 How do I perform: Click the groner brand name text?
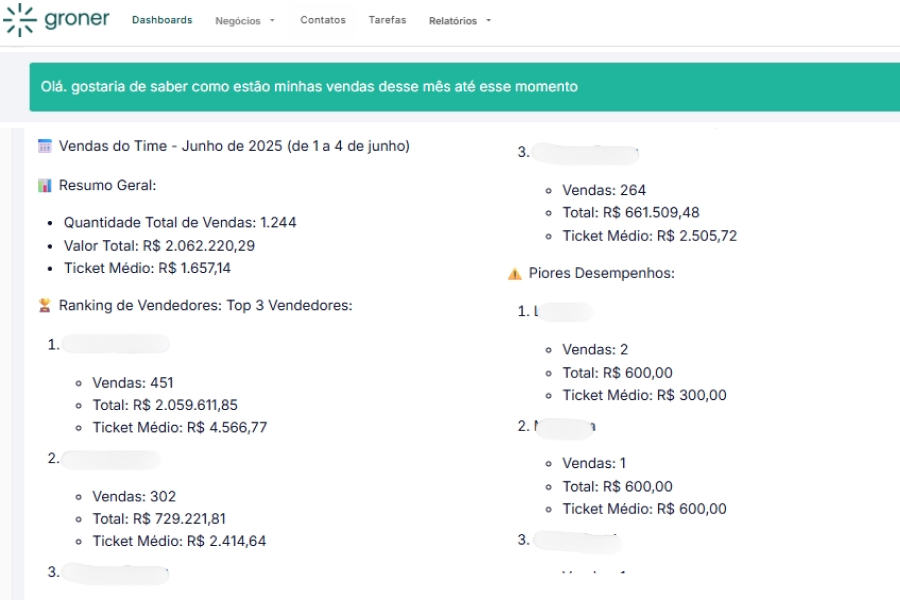pos(77,19)
